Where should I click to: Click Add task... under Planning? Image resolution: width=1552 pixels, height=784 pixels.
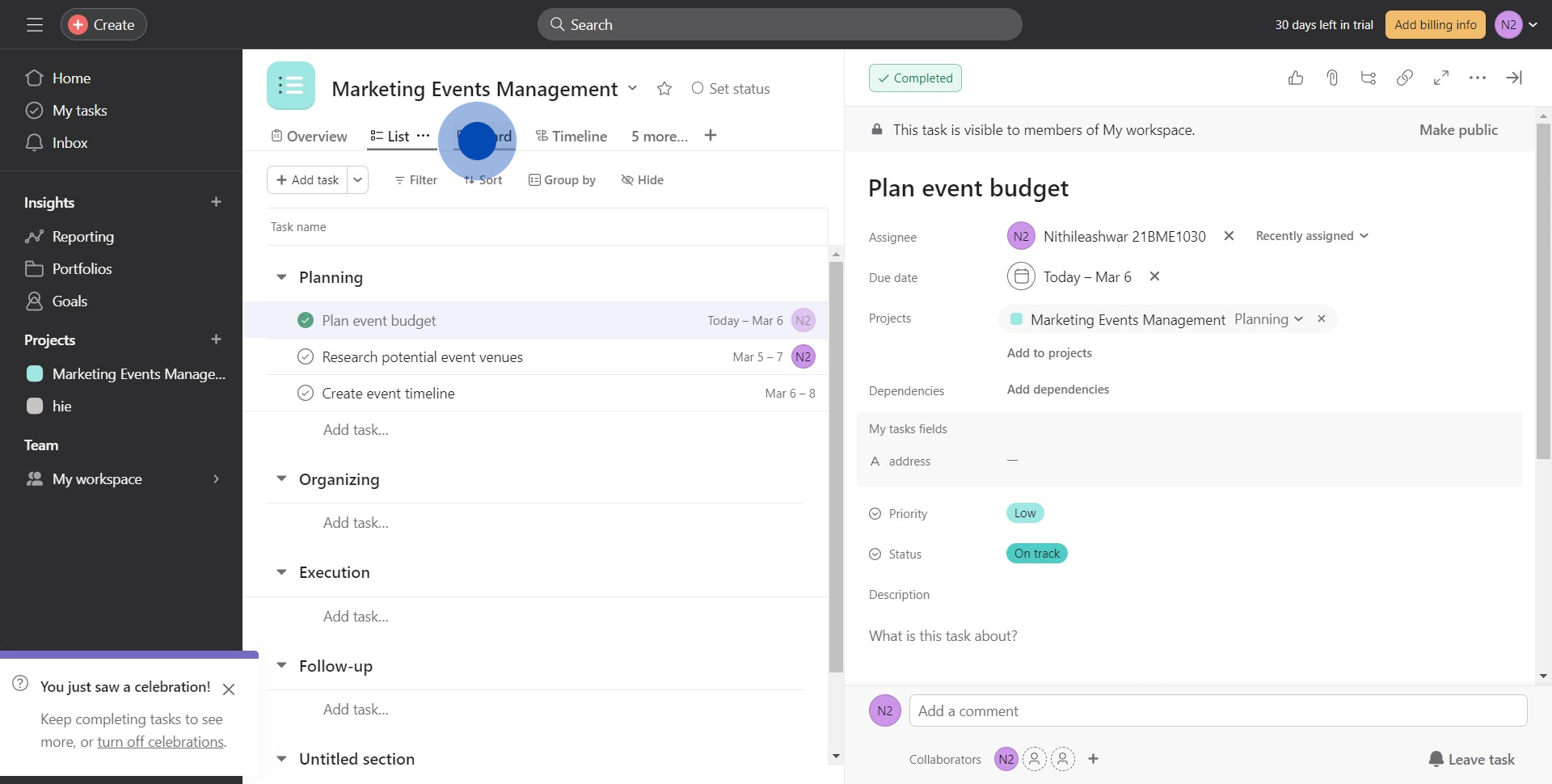tap(356, 430)
